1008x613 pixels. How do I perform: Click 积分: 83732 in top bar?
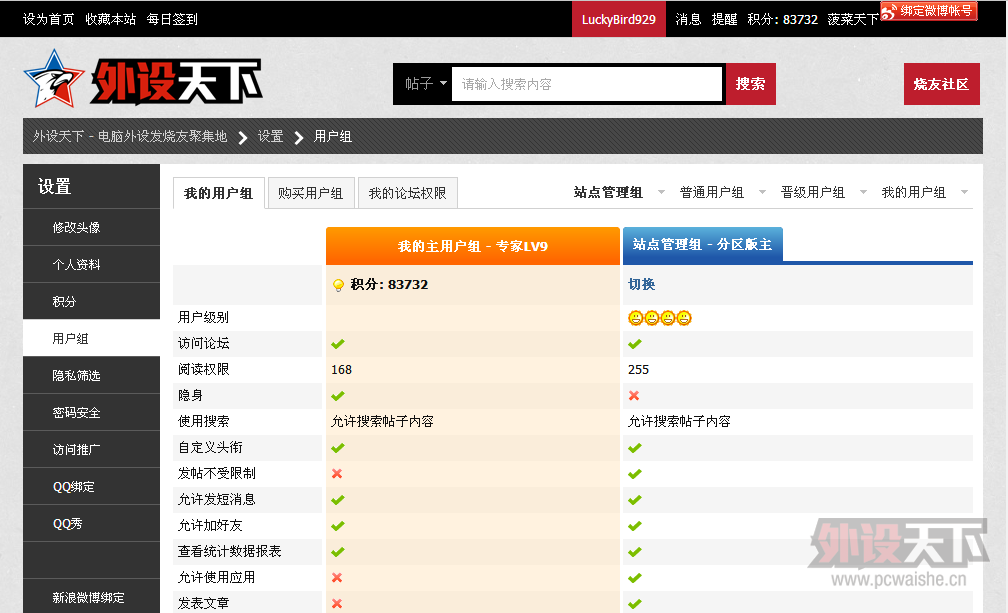pos(782,19)
